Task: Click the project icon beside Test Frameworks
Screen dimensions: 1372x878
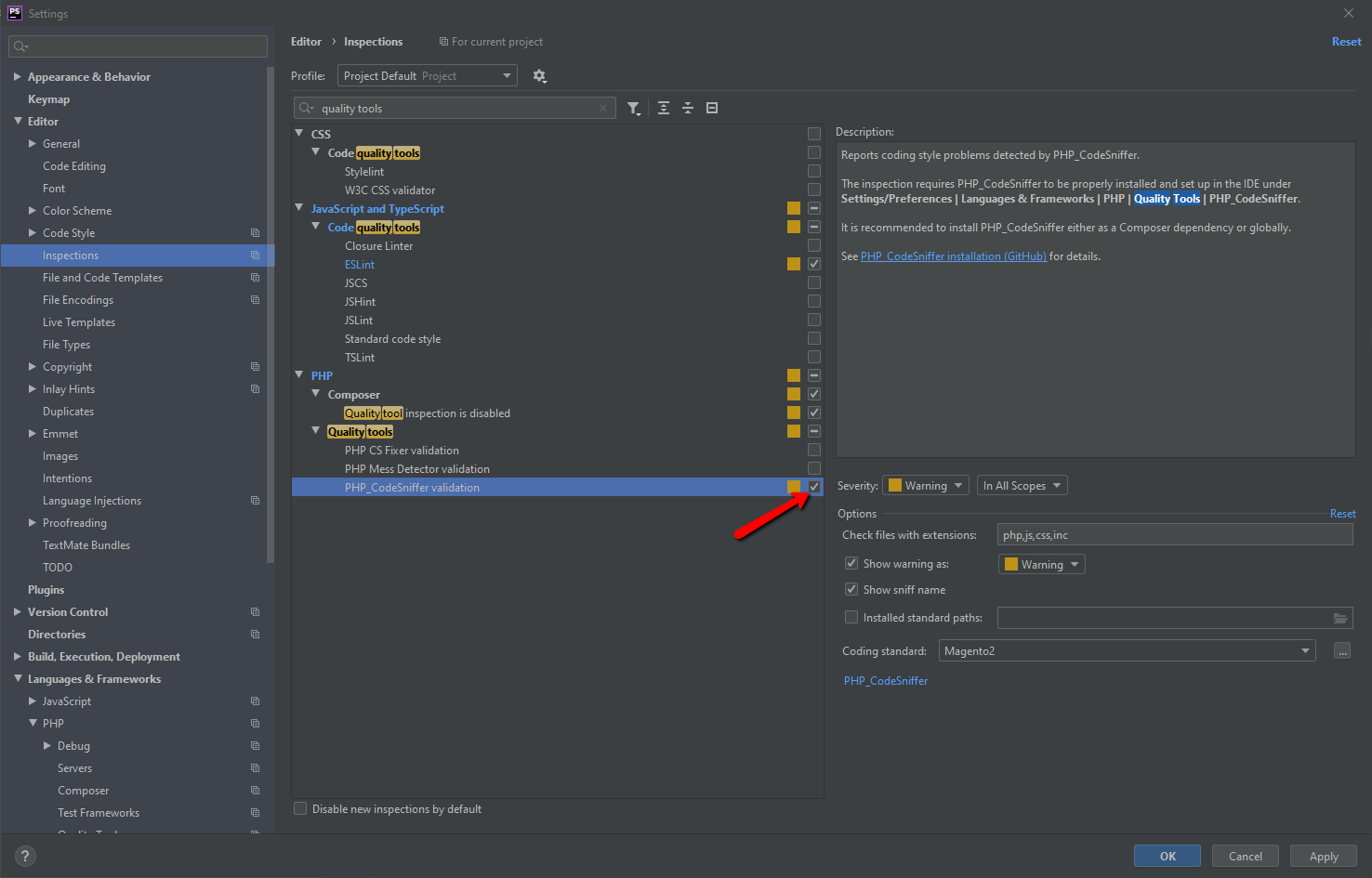Action: coord(255,813)
